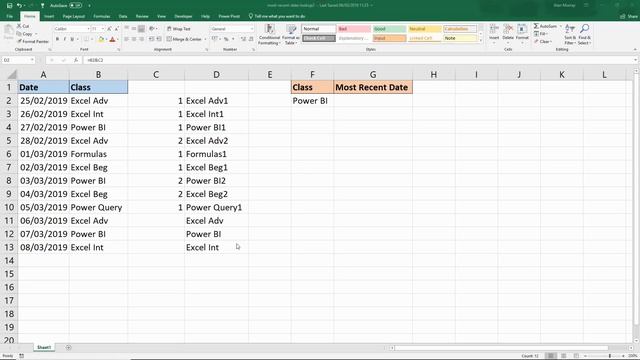Click the Undo arrow icon

tap(19, 6)
